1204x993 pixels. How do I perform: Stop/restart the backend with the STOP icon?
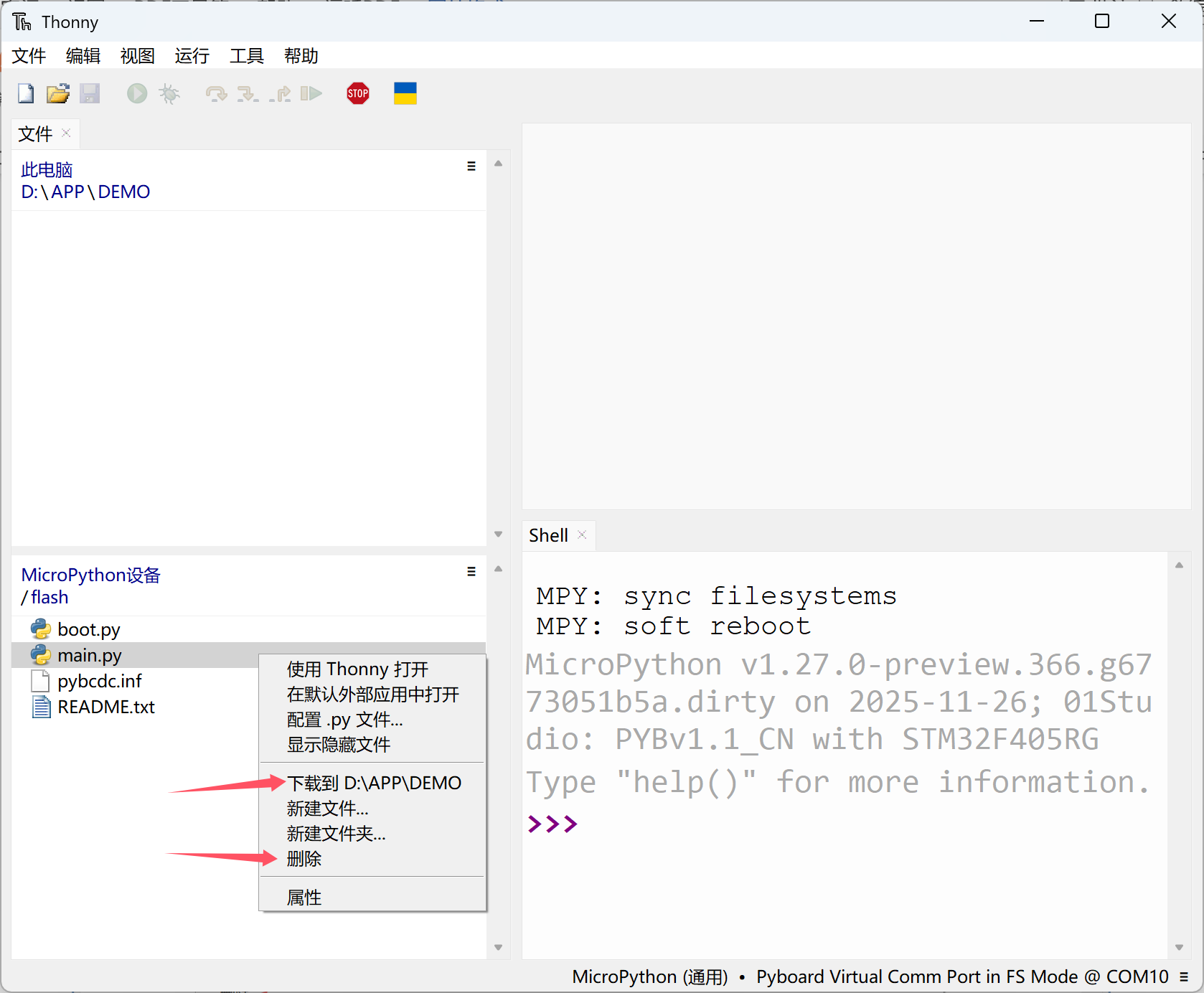[357, 93]
